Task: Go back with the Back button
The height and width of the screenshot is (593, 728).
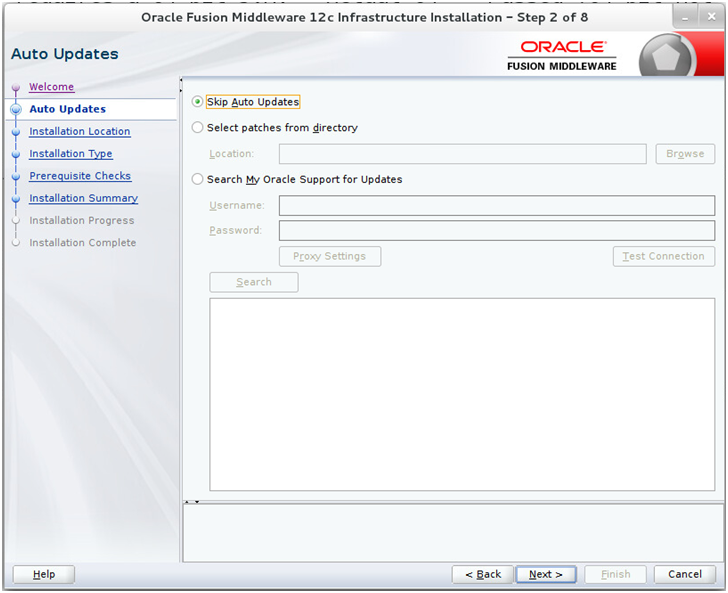Action: [x=483, y=574]
